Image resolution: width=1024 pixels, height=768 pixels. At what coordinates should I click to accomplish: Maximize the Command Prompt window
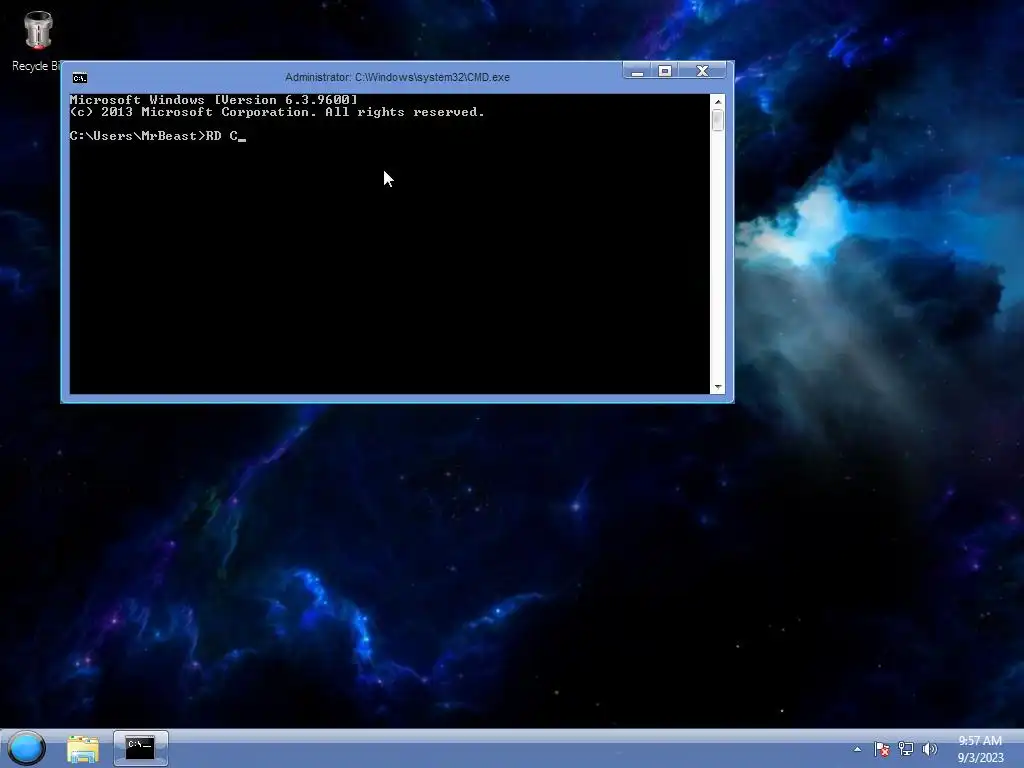tap(665, 71)
